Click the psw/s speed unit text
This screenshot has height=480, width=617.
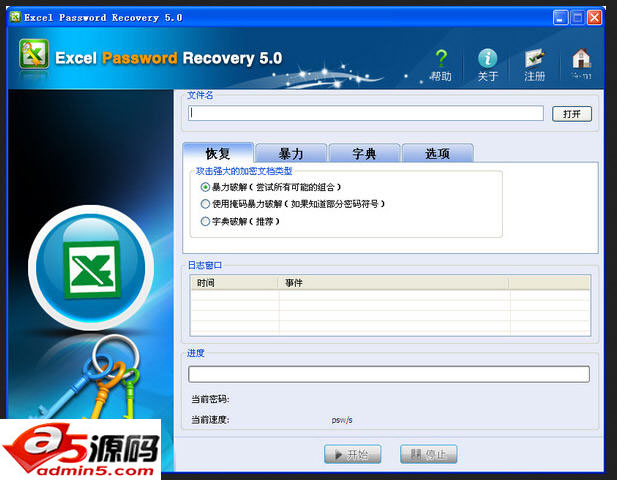342,420
